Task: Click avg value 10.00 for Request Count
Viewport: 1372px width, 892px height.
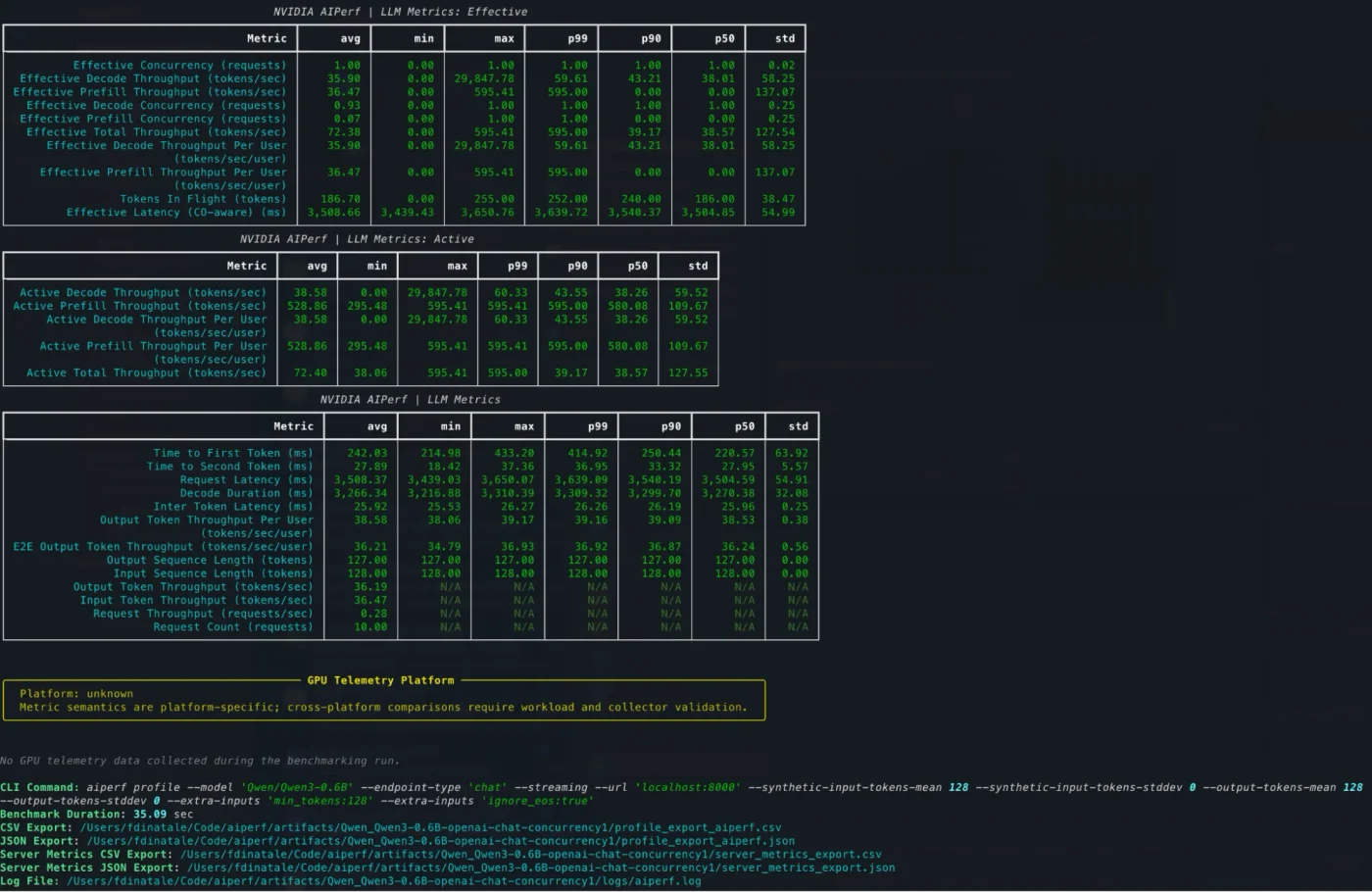Action: (x=370, y=627)
